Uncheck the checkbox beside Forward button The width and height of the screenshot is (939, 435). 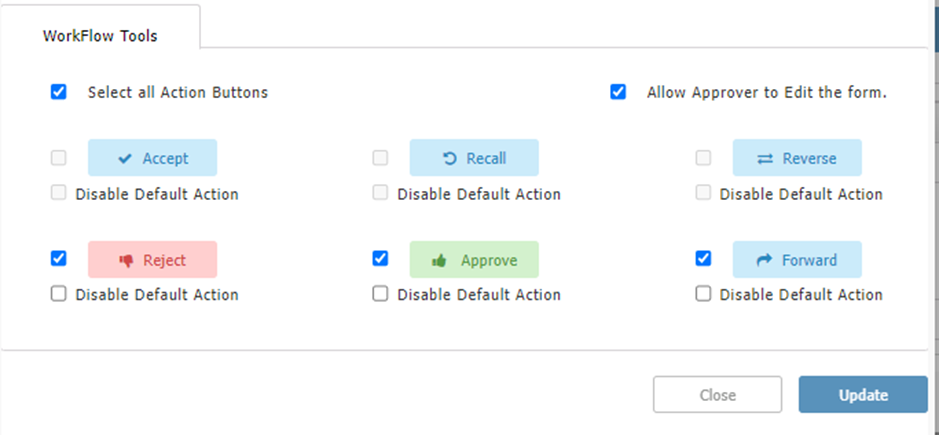coord(703,258)
